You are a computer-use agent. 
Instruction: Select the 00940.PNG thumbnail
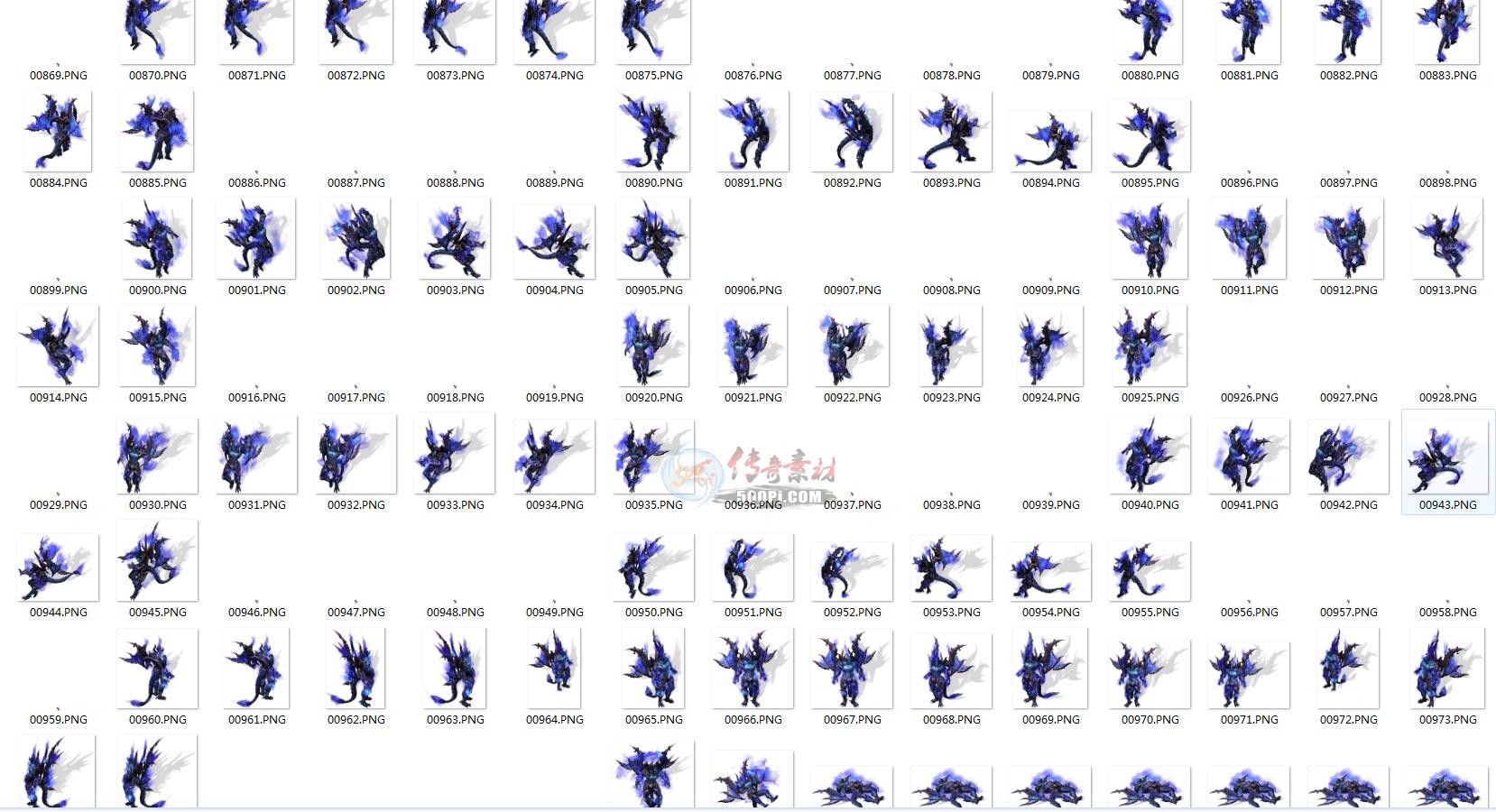tap(1150, 456)
